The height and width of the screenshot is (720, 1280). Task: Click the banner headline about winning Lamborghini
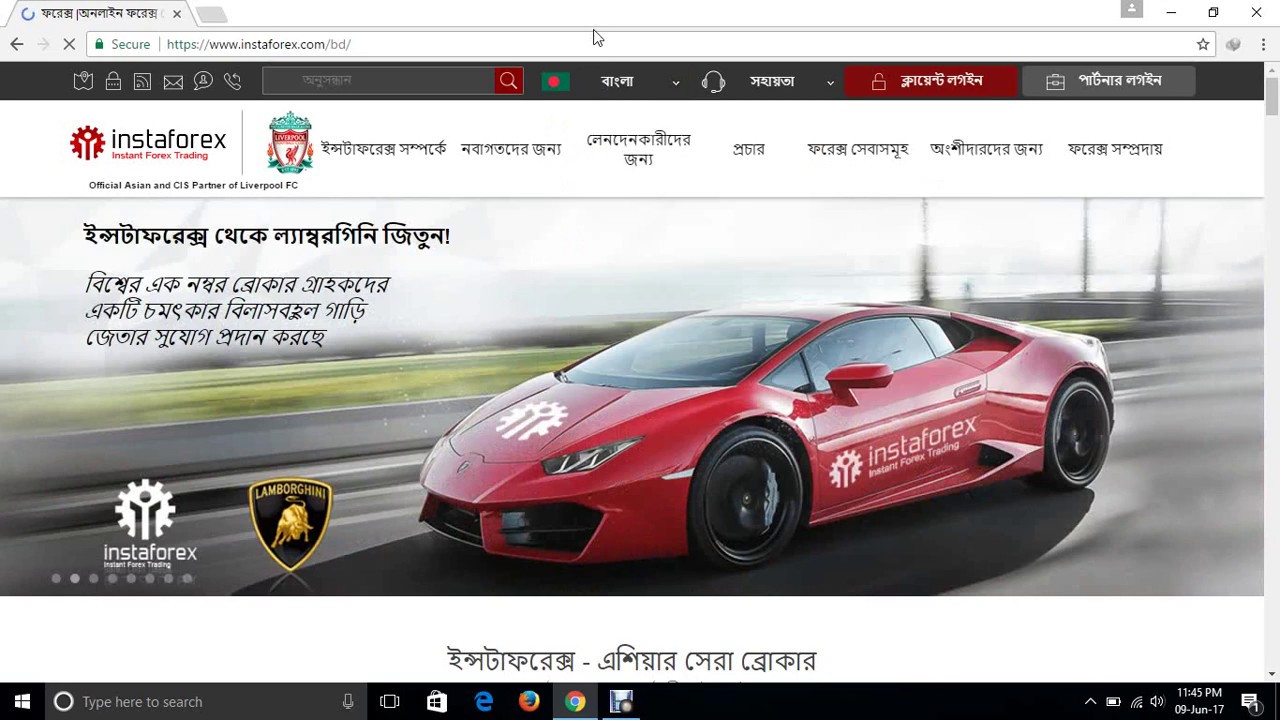[267, 236]
